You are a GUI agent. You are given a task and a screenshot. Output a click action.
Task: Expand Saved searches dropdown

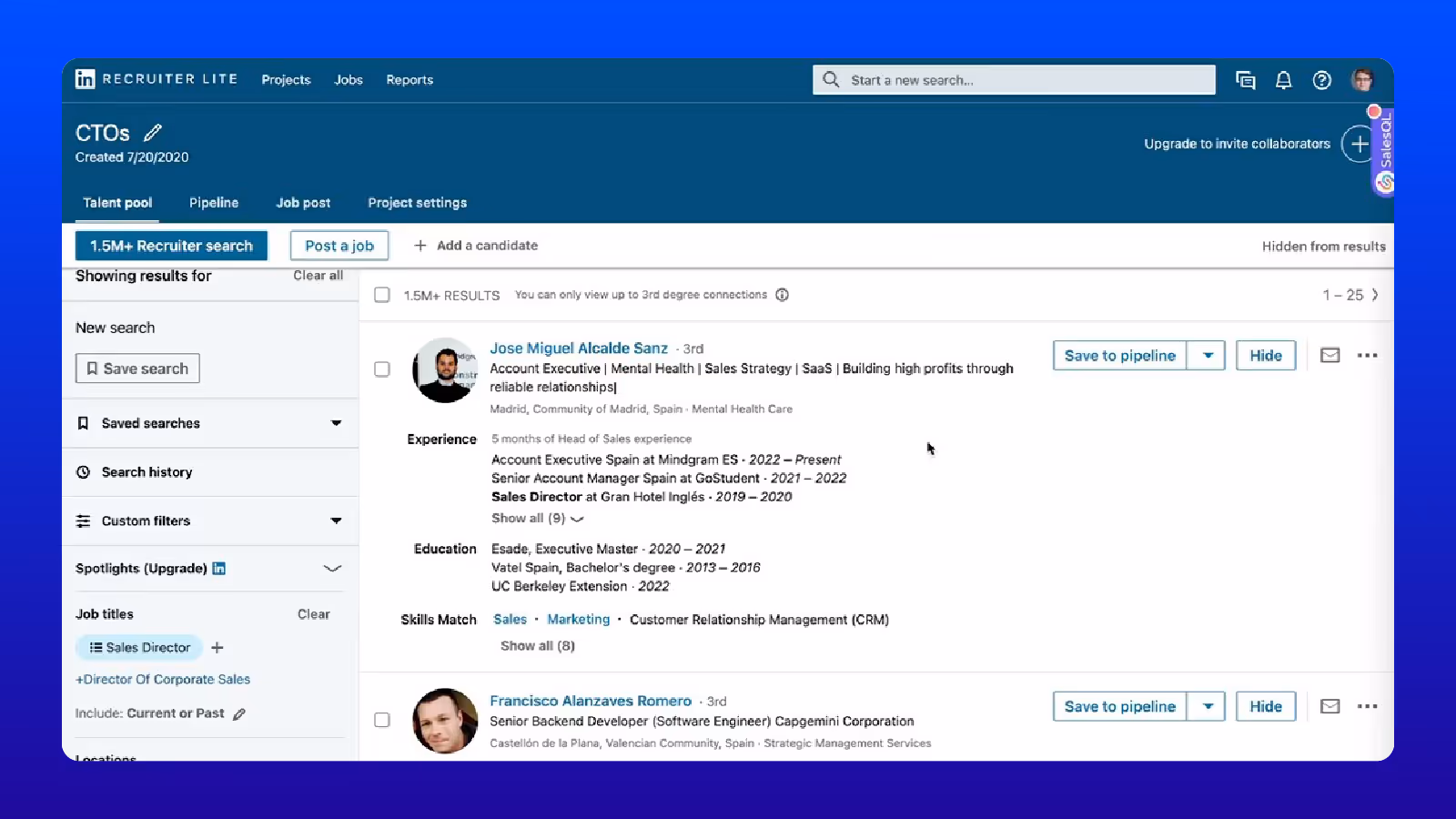pyautogui.click(x=336, y=423)
